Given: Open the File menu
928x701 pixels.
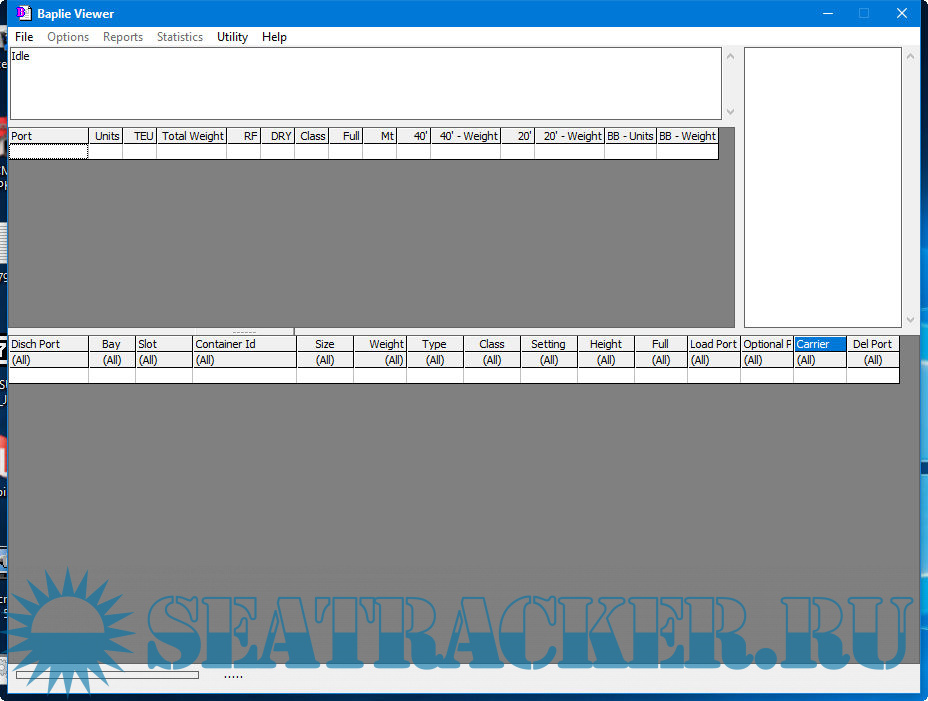Looking at the screenshot, I should [24, 37].
